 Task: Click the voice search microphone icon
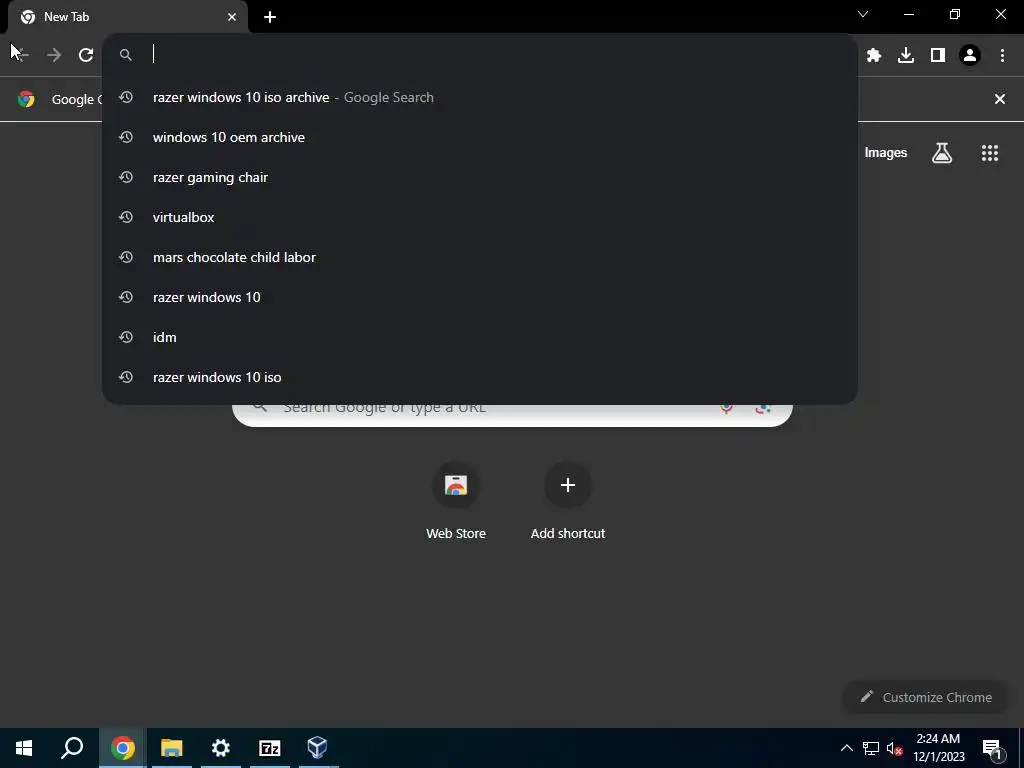[726, 408]
